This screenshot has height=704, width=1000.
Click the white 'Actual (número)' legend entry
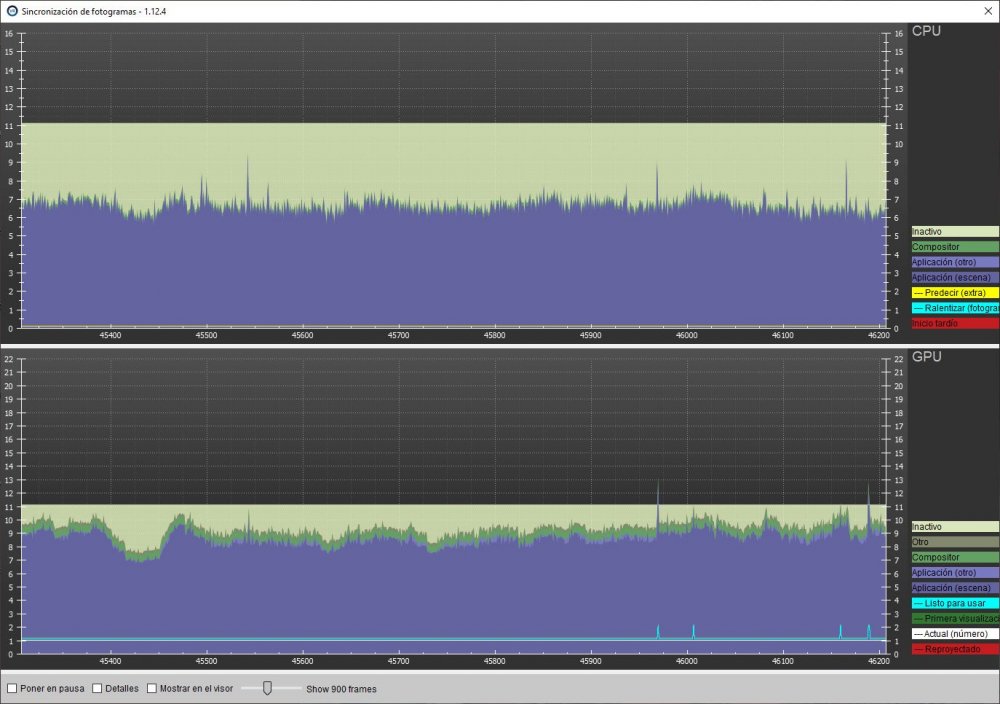954,633
